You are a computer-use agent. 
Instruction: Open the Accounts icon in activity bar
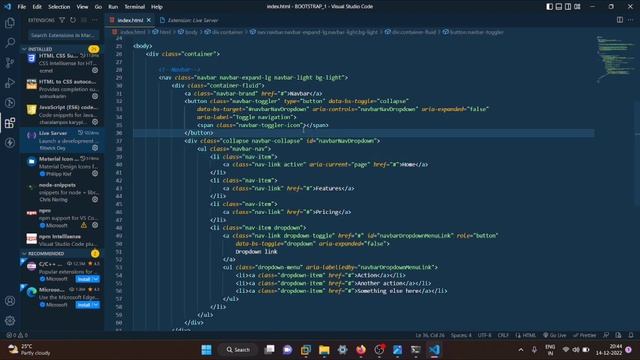(10, 301)
